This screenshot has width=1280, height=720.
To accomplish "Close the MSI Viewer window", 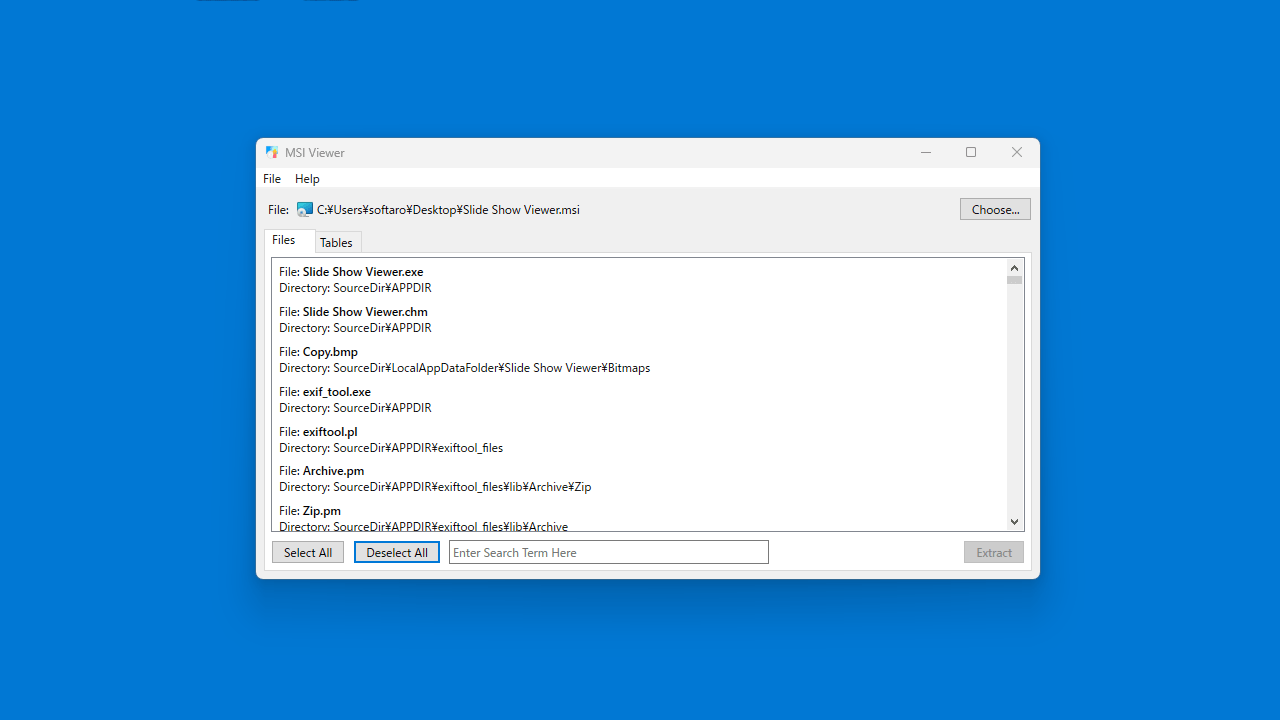I will point(1017,153).
